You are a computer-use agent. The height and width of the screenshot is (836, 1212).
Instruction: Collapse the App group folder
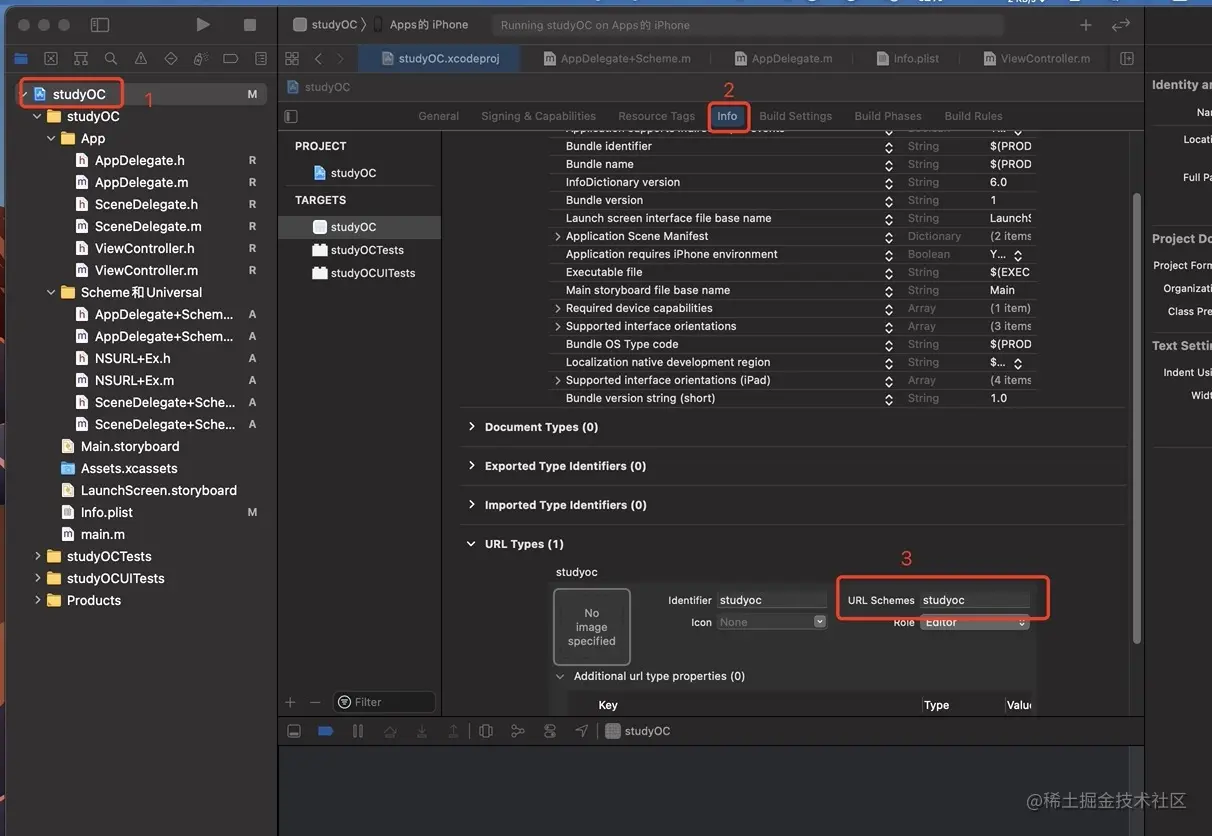point(52,138)
